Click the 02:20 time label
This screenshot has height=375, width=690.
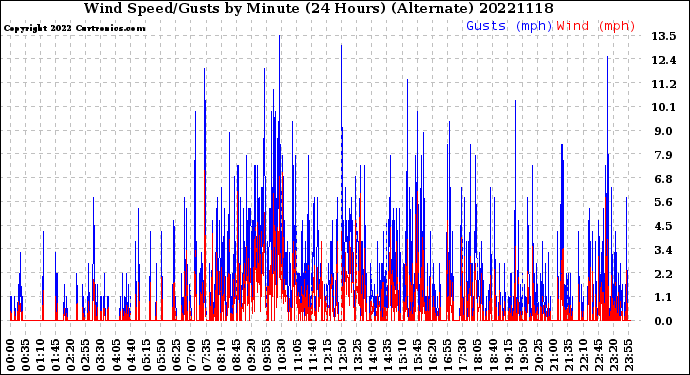point(71,355)
